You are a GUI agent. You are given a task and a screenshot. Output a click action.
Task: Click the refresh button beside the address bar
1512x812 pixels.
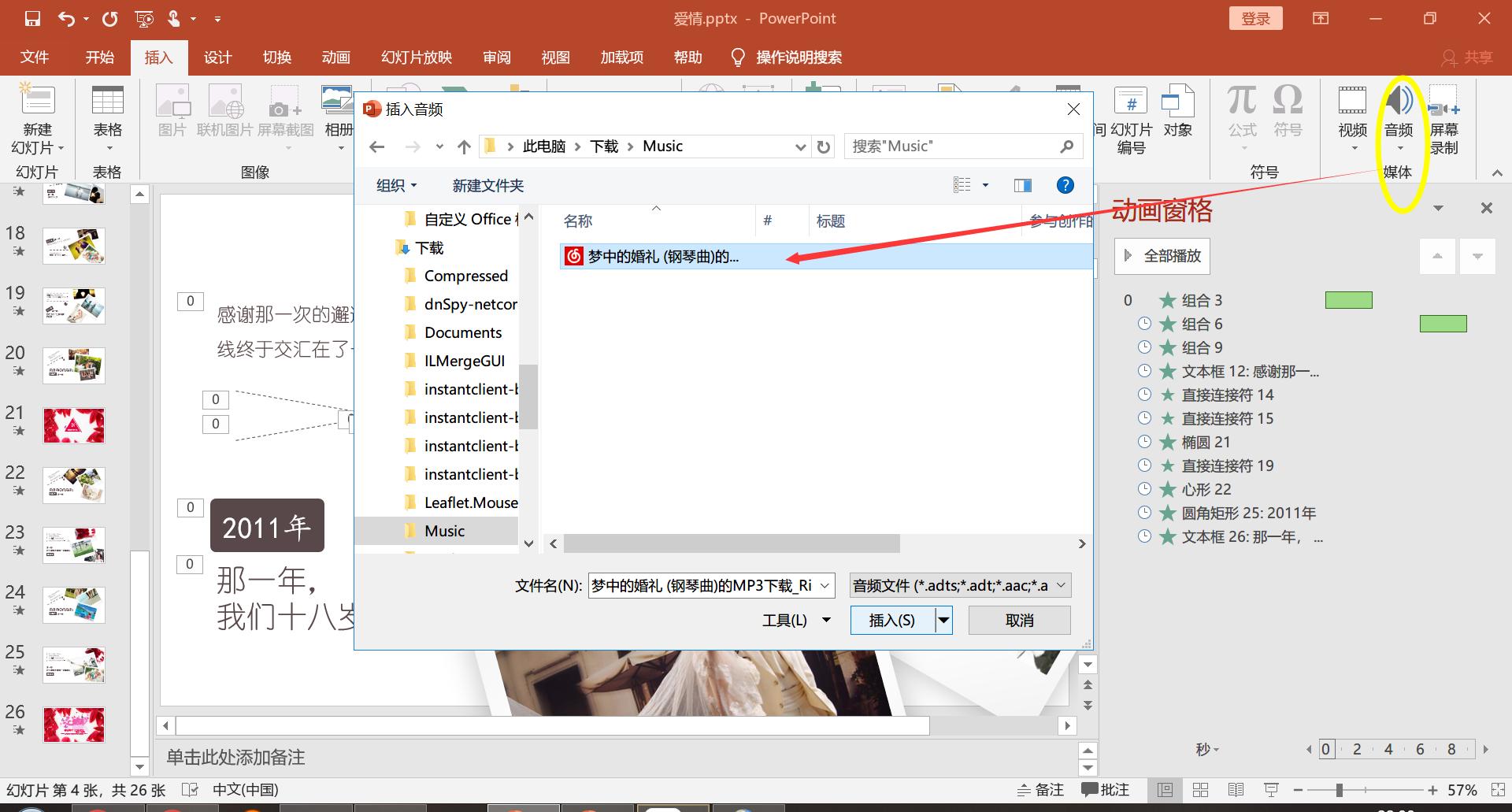[x=824, y=146]
